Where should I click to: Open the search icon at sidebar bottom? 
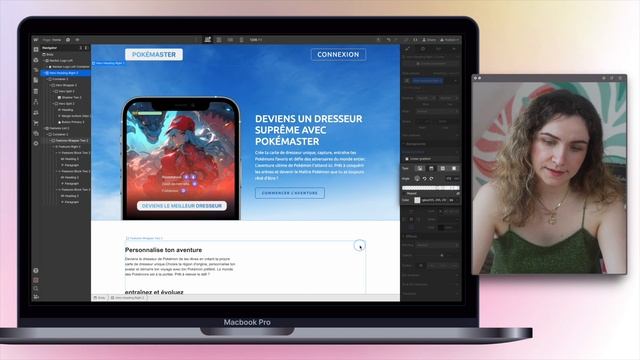pos(36,289)
